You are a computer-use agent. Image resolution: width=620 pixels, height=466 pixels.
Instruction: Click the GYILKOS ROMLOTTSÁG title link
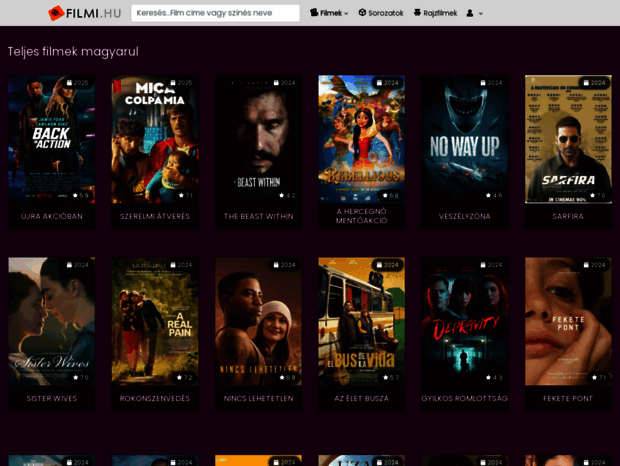(465, 398)
